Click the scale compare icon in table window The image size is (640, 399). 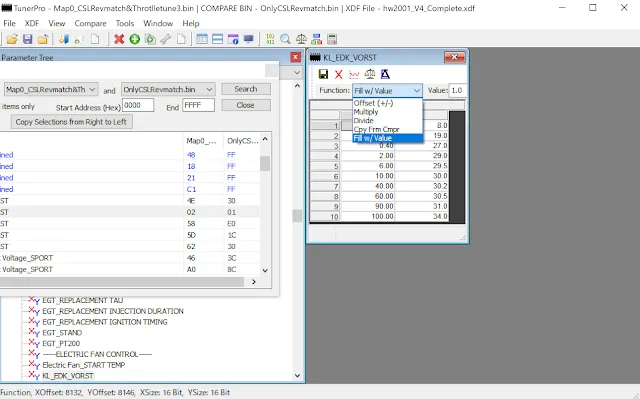369,74
